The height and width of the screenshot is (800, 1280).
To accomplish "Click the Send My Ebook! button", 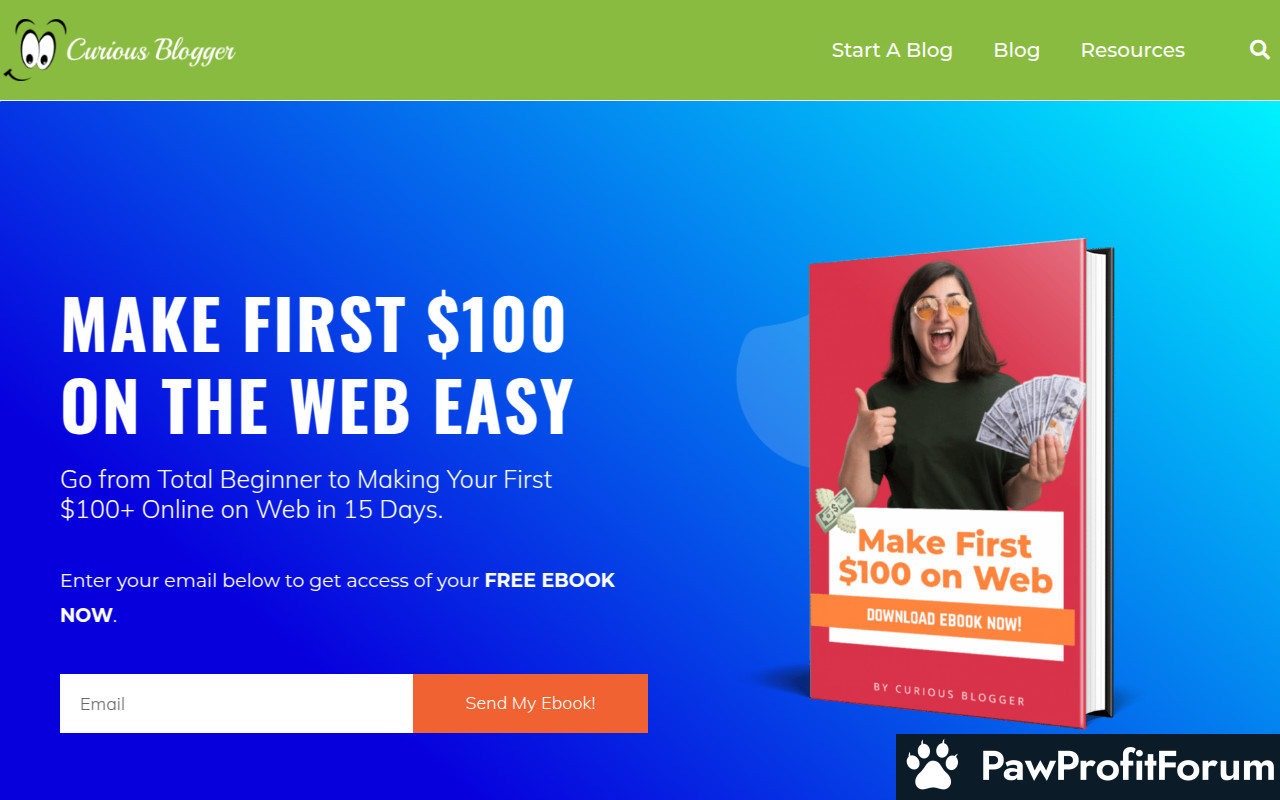I will (x=530, y=703).
